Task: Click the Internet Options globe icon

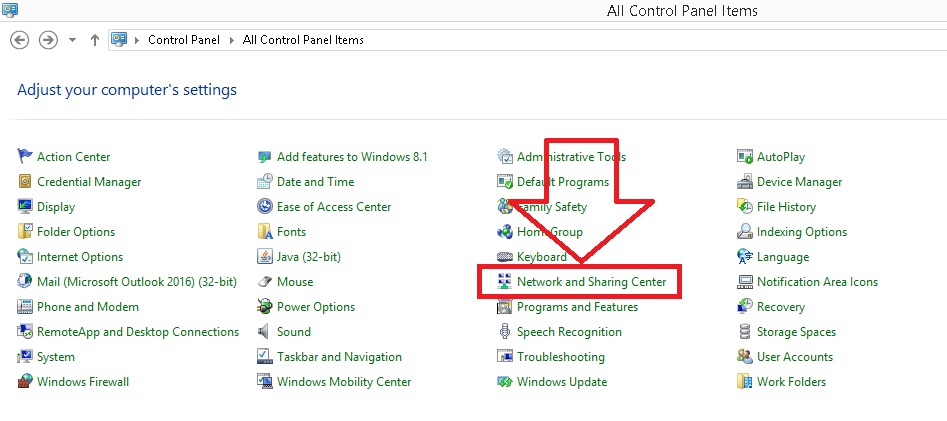Action: pos(25,257)
